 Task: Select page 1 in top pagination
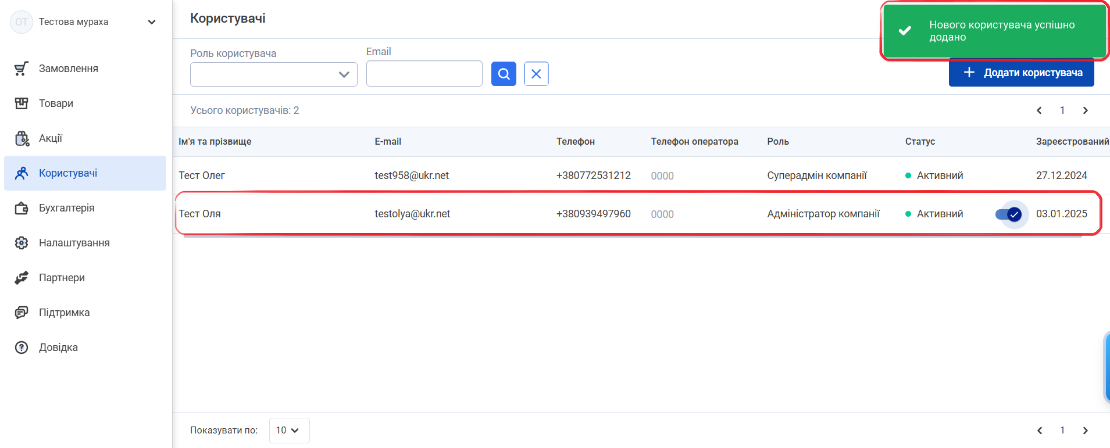pos(1062,110)
